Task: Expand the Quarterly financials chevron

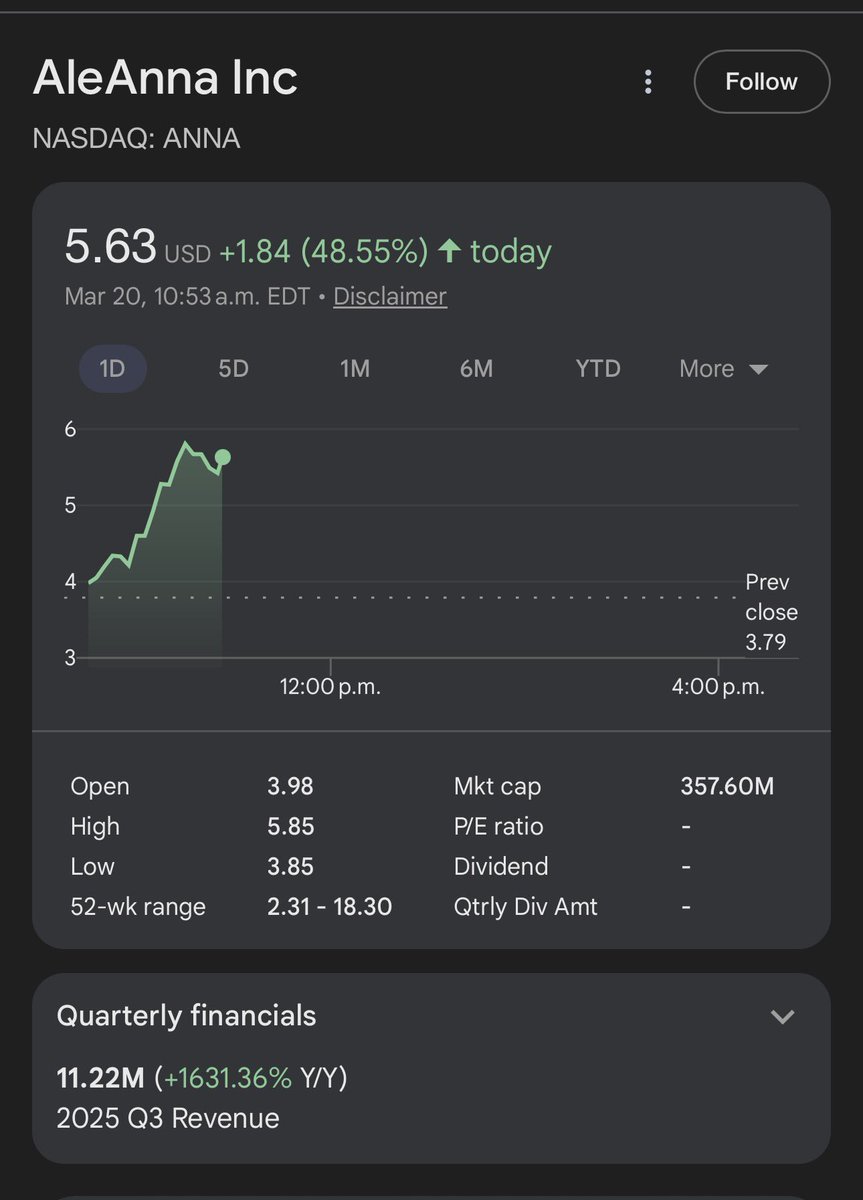Action: click(x=782, y=1017)
